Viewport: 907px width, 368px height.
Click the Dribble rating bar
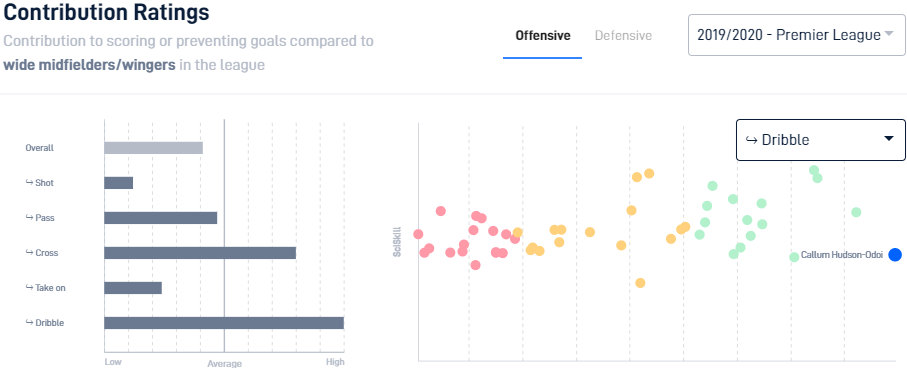pyautogui.click(x=224, y=323)
